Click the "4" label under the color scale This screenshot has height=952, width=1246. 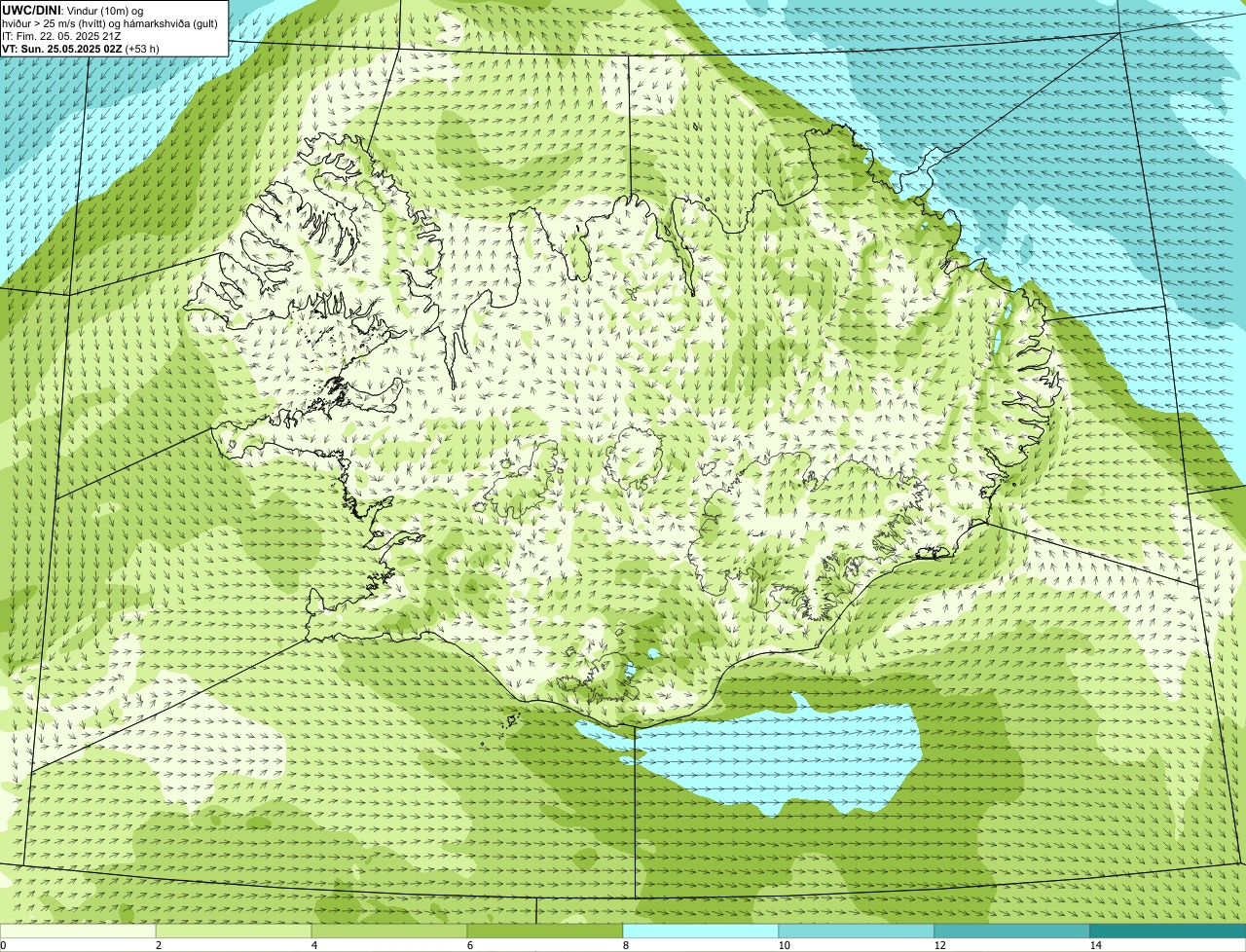pos(313,945)
